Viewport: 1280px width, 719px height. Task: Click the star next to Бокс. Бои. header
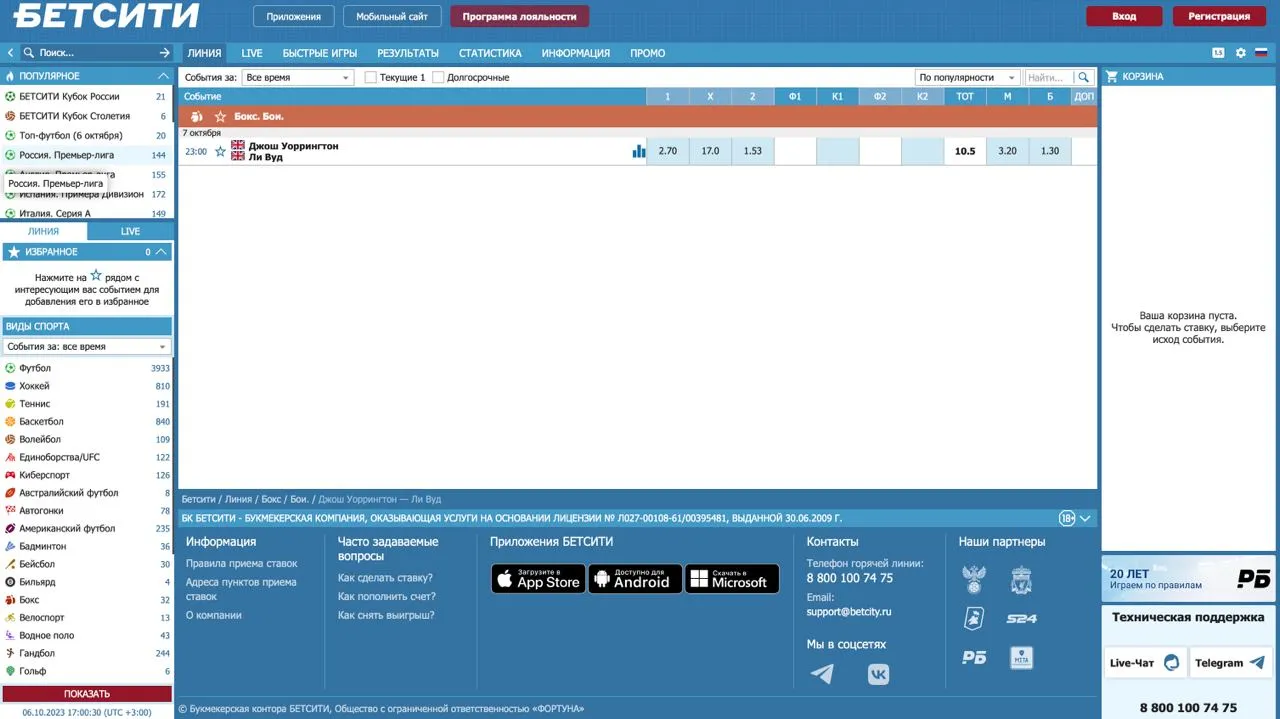220,117
